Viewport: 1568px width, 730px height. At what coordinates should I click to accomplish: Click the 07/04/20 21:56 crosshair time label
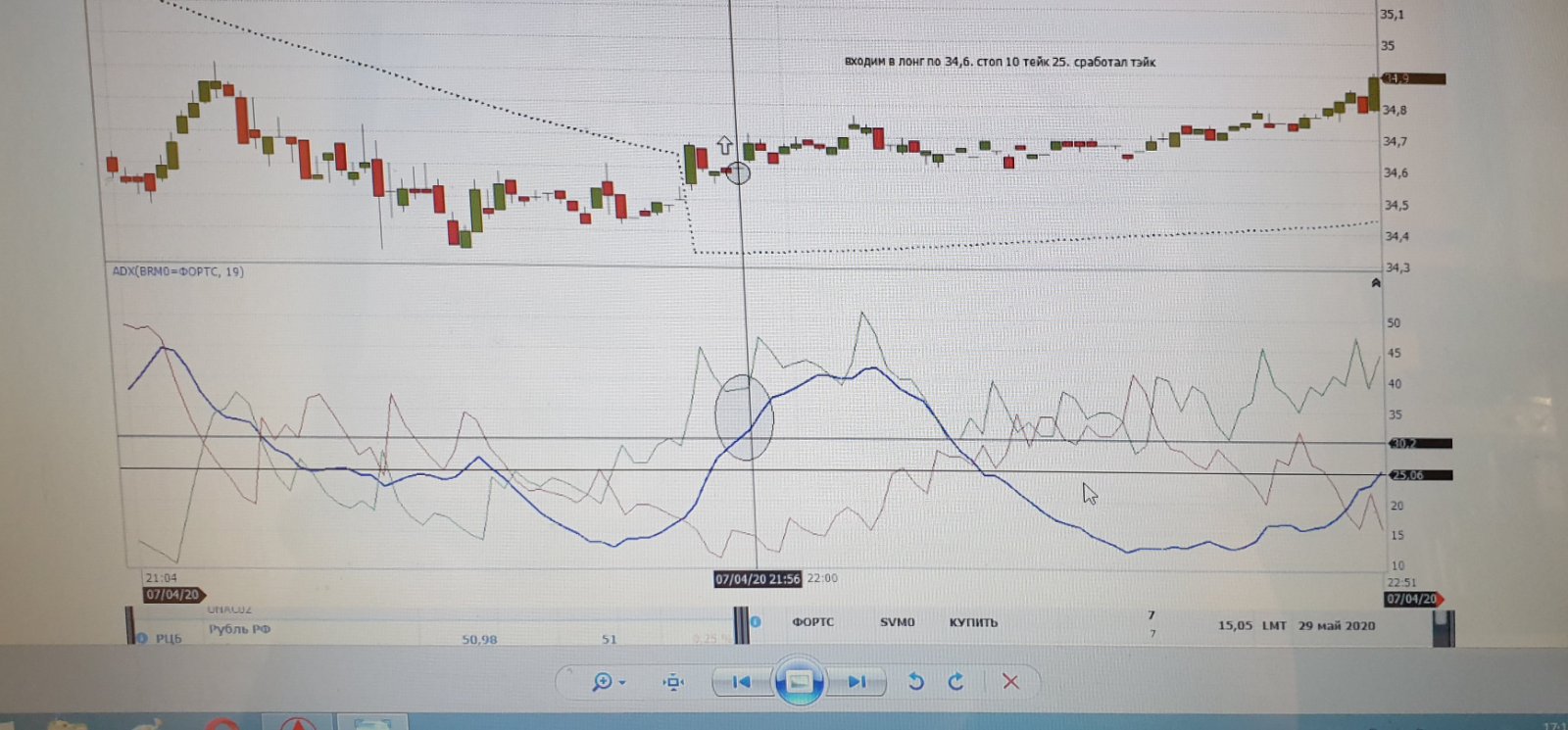tap(757, 579)
